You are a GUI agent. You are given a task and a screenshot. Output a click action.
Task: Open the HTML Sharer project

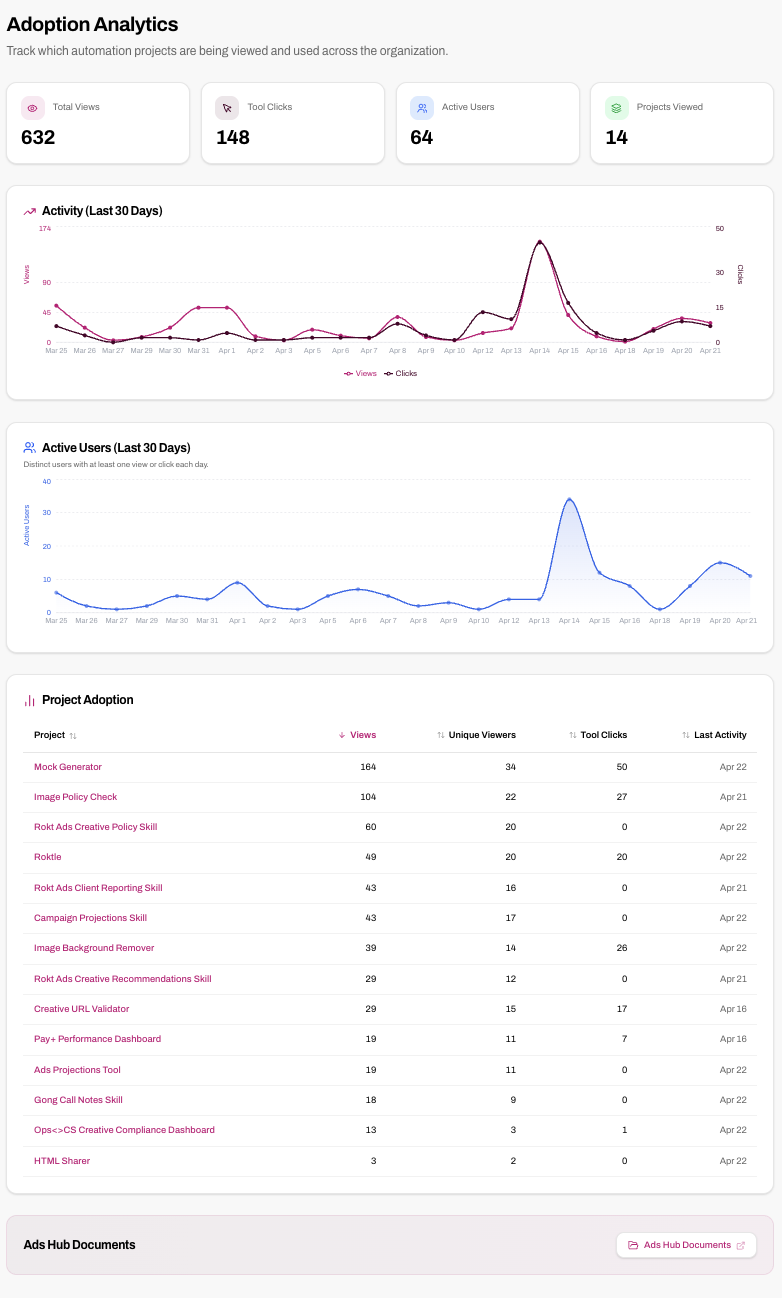[x=62, y=1161]
